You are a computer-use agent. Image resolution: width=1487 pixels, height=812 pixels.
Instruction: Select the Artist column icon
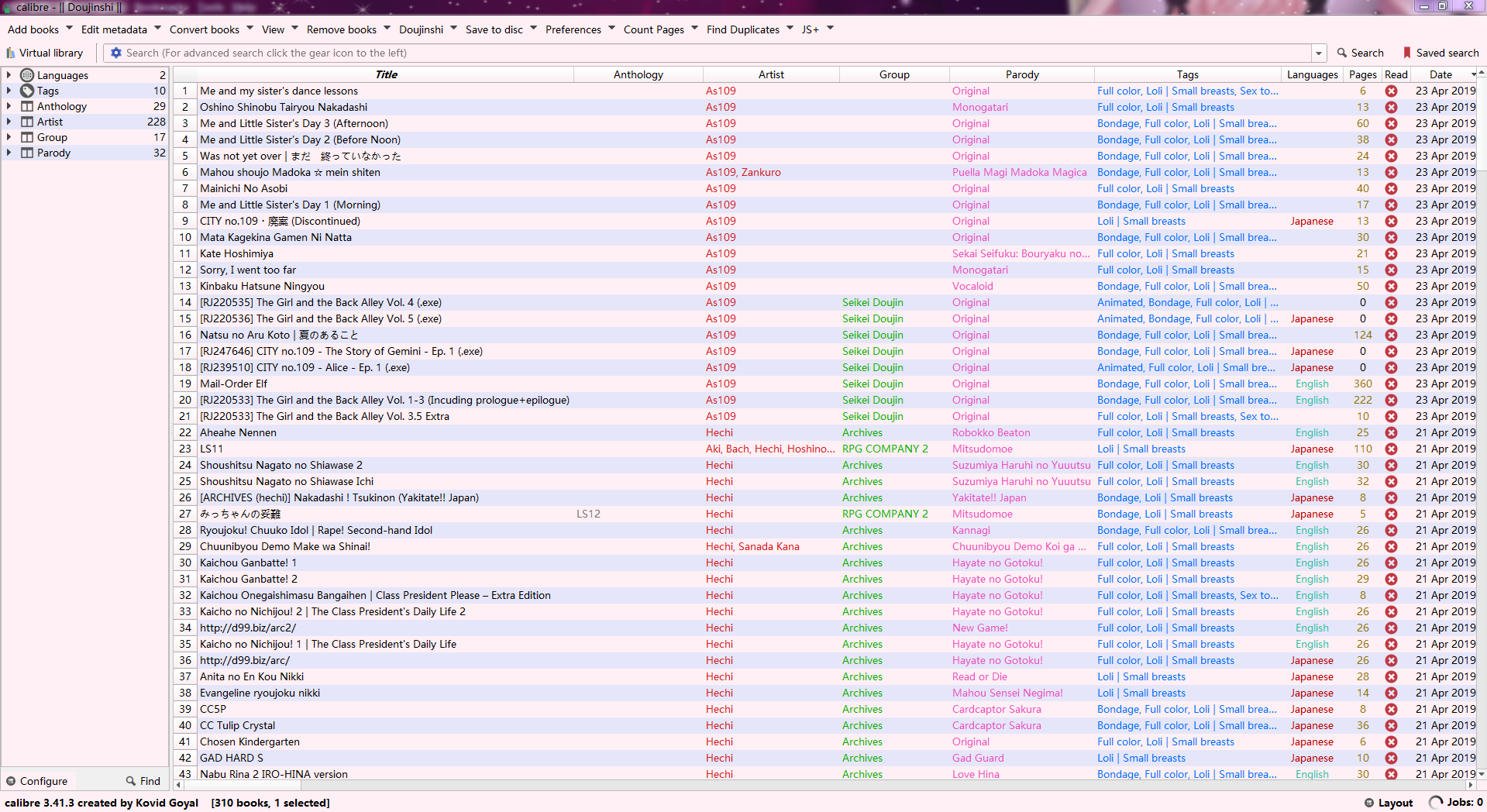(x=27, y=122)
